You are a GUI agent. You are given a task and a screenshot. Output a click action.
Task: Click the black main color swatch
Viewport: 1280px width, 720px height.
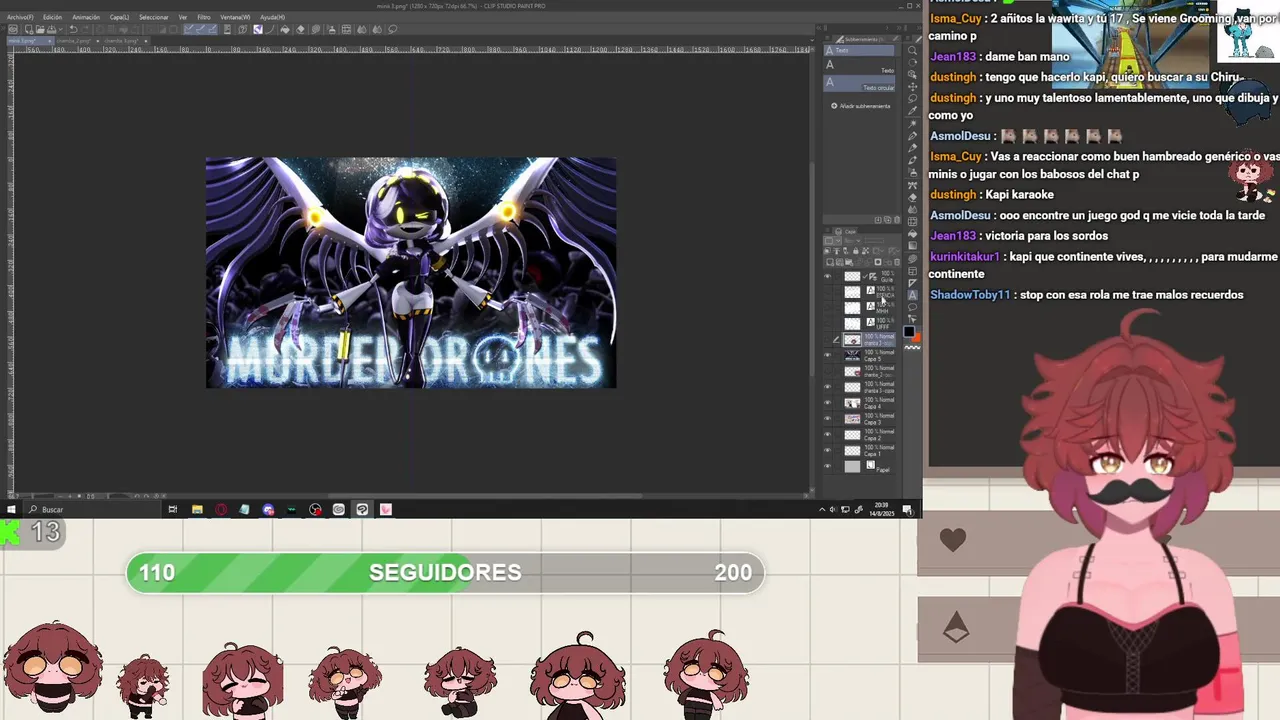click(x=908, y=331)
